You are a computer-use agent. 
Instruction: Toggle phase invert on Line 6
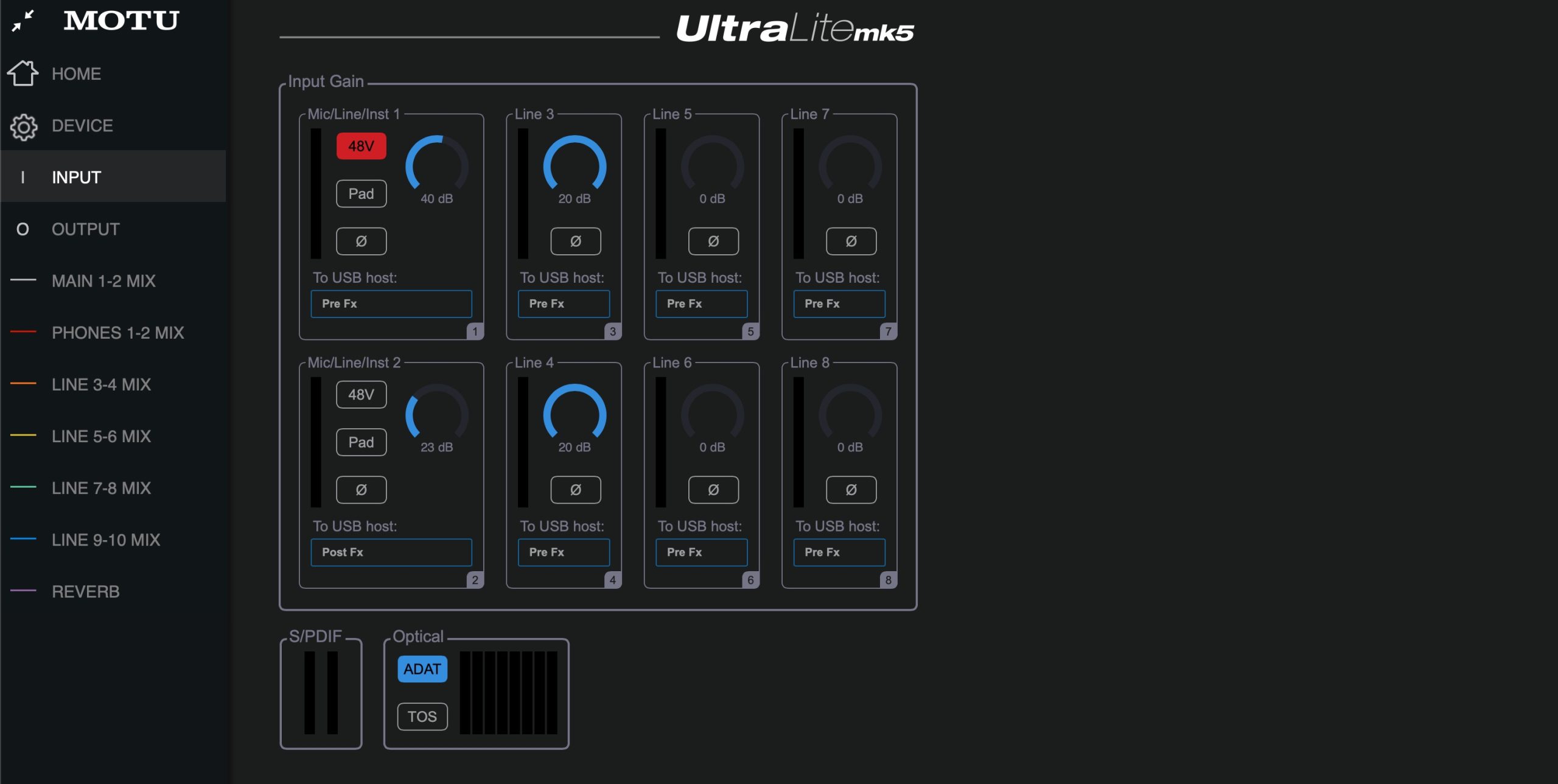pyautogui.click(x=713, y=490)
